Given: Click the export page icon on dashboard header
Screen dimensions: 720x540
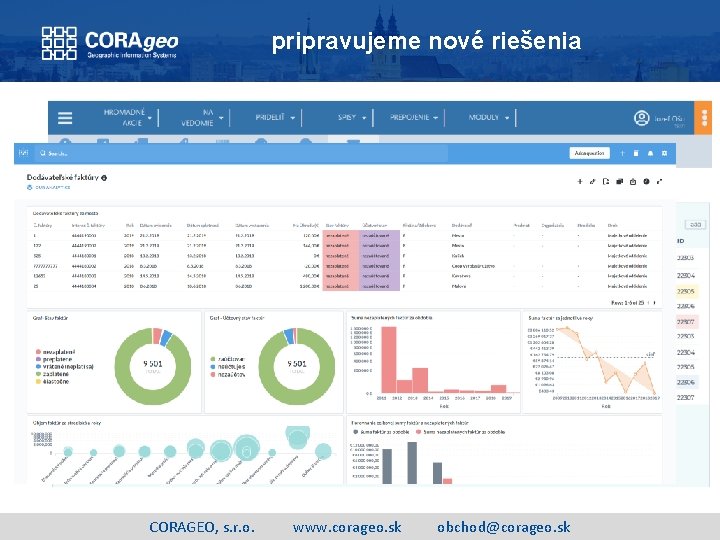Looking at the screenshot, I should click(x=606, y=181).
